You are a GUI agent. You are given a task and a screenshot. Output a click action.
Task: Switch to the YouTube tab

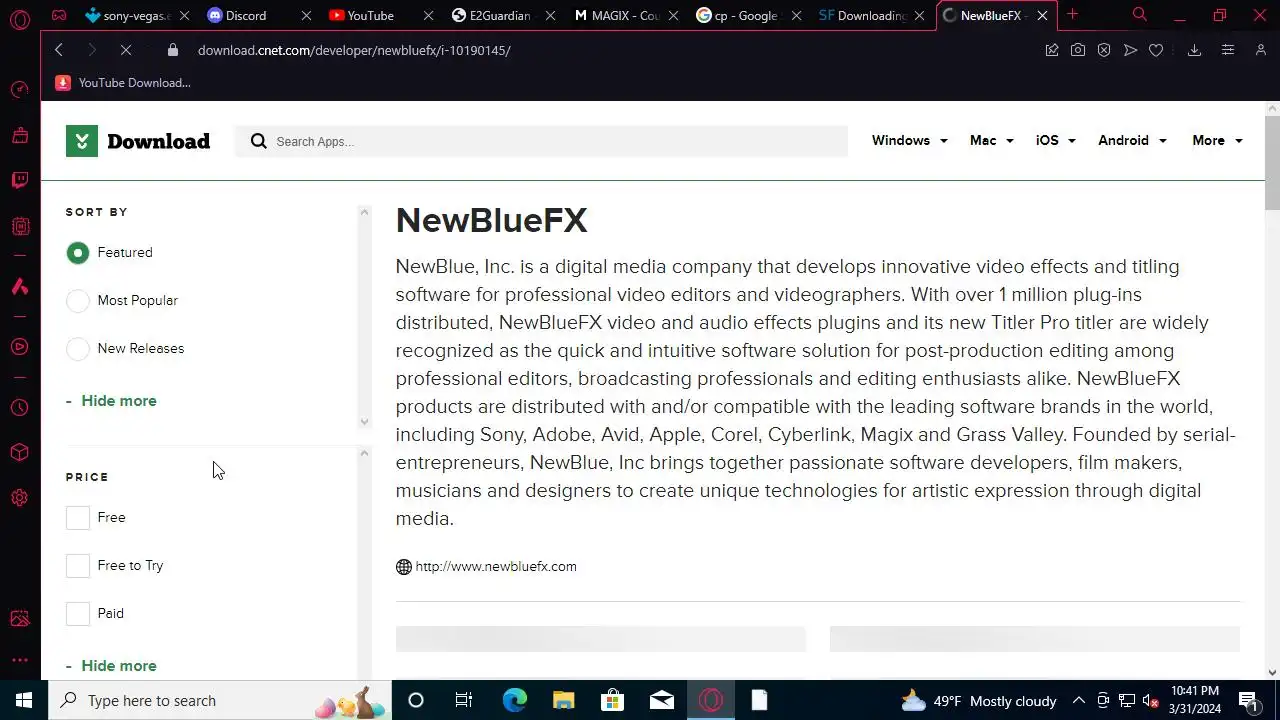click(x=370, y=15)
